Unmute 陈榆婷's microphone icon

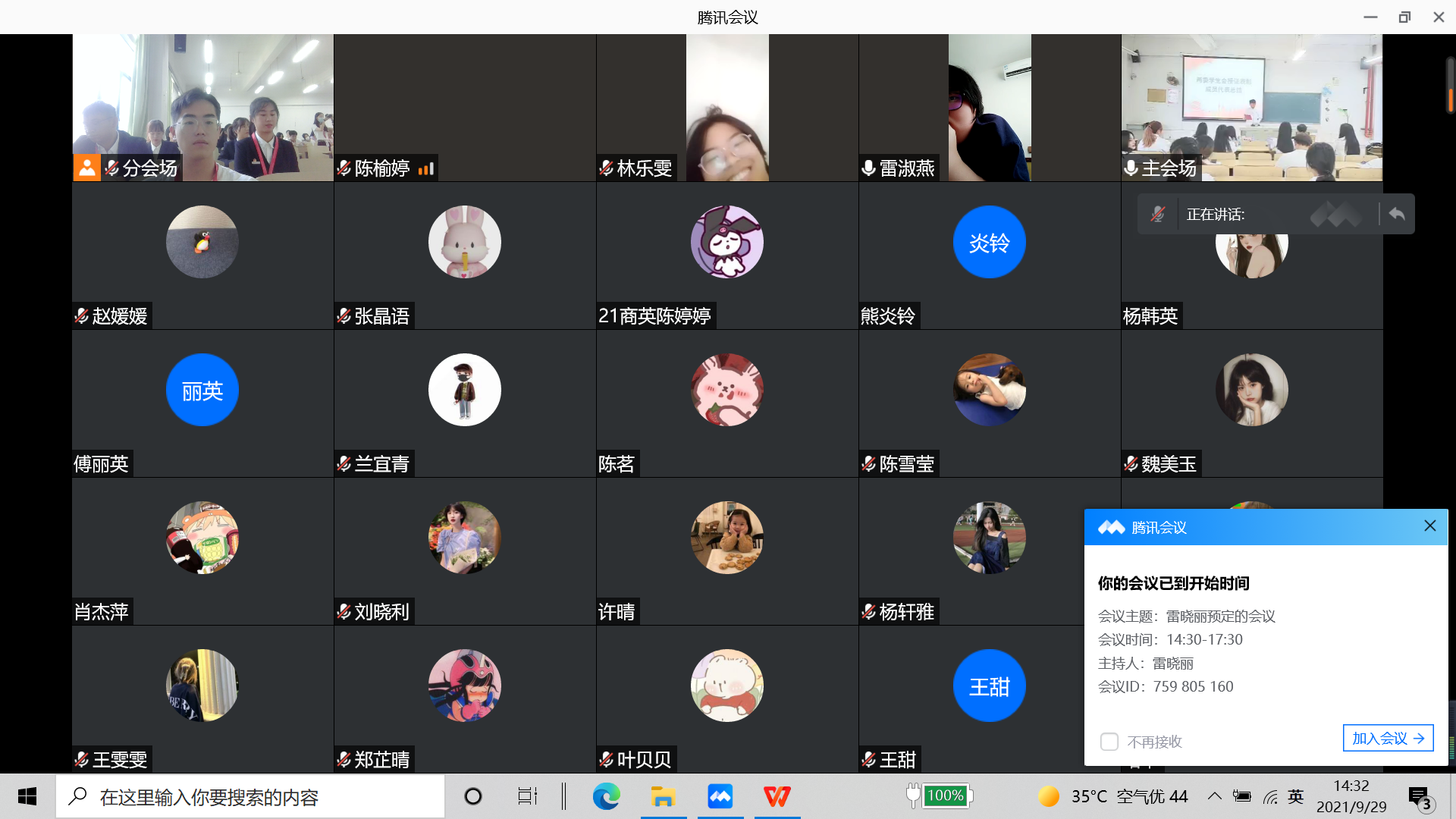344,168
